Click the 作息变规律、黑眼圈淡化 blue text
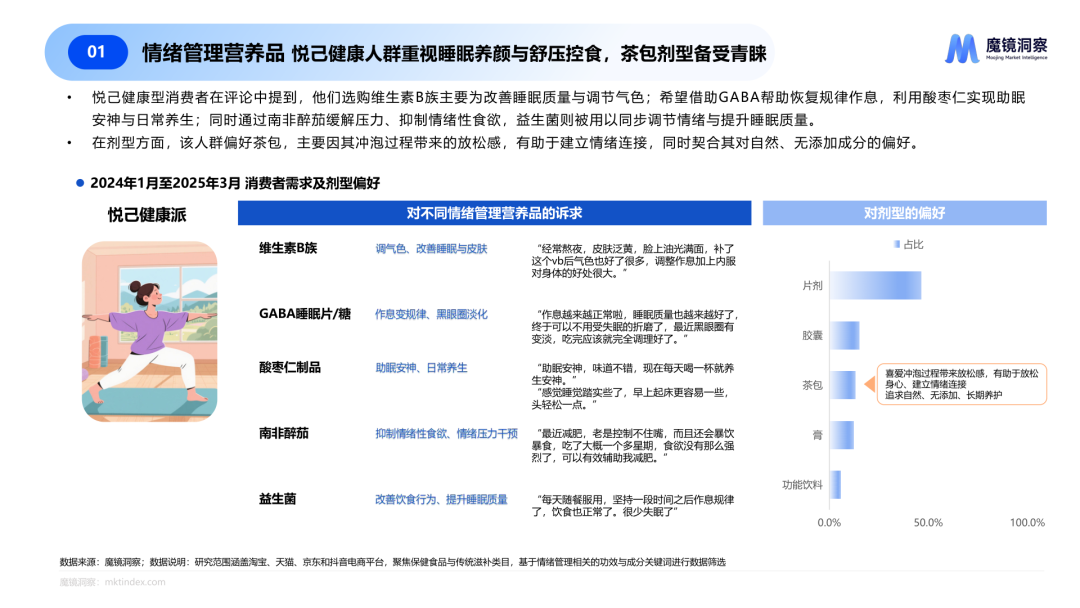The image size is (1080, 608). click(x=431, y=314)
